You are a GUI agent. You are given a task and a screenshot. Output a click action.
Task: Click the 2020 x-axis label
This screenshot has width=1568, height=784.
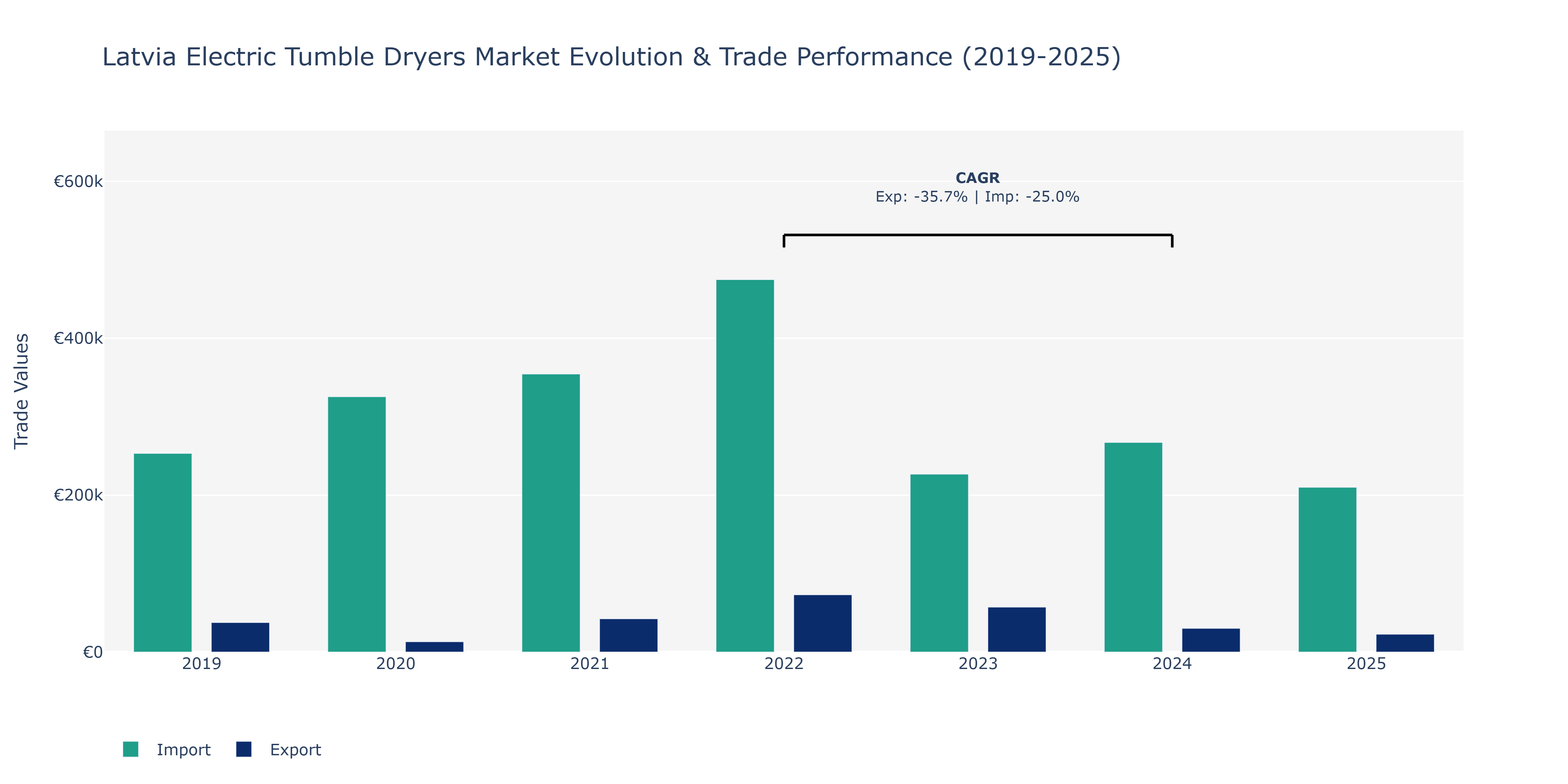coord(396,663)
